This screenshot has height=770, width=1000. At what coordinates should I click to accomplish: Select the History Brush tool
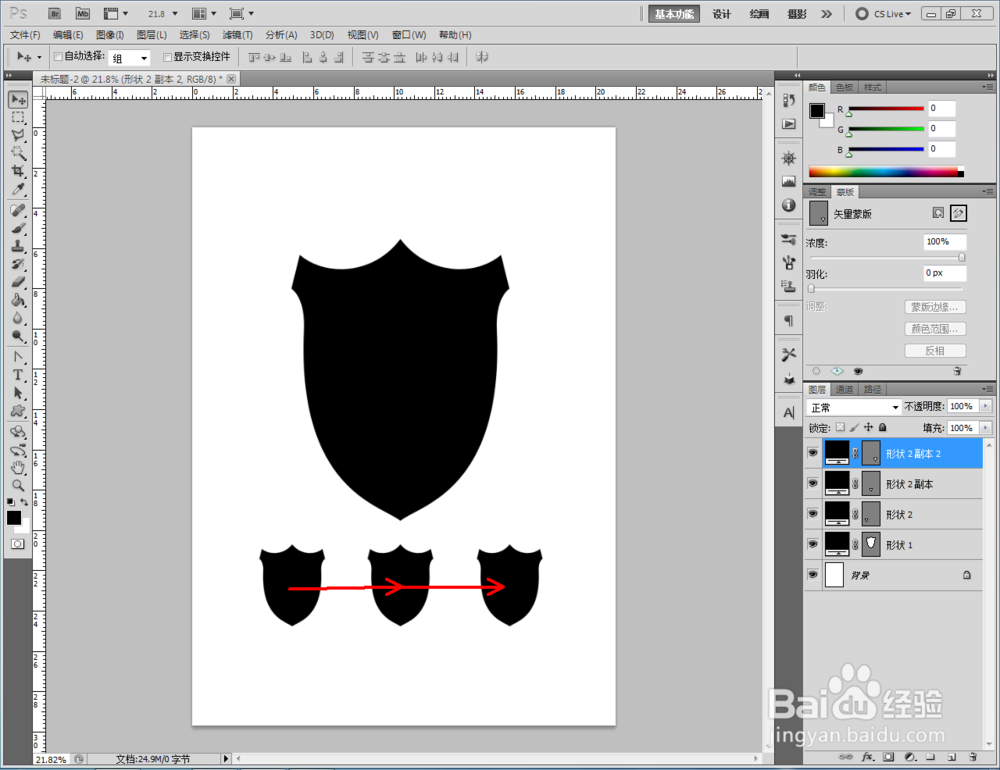(18, 264)
